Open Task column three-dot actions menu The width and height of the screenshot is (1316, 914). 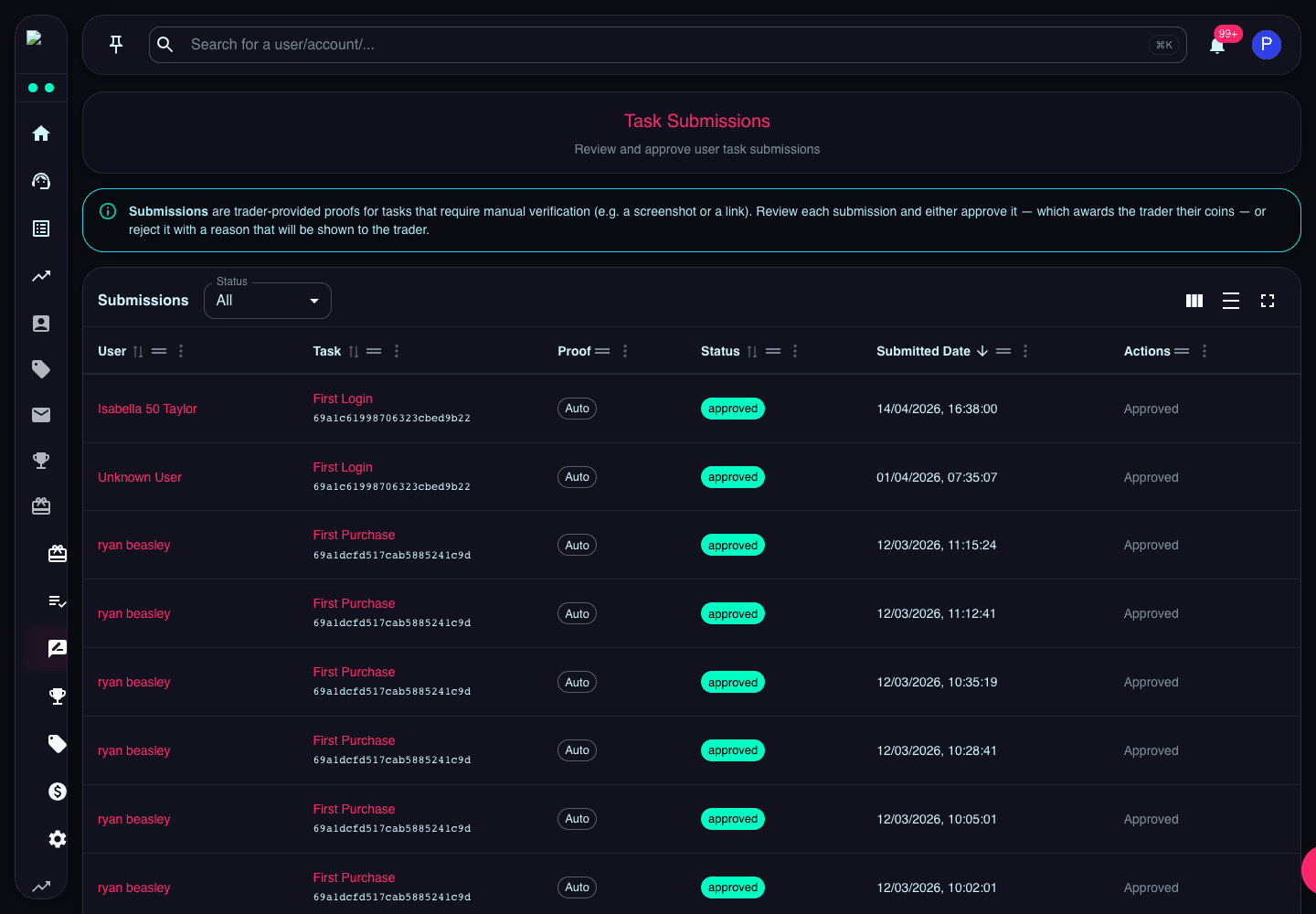click(397, 351)
